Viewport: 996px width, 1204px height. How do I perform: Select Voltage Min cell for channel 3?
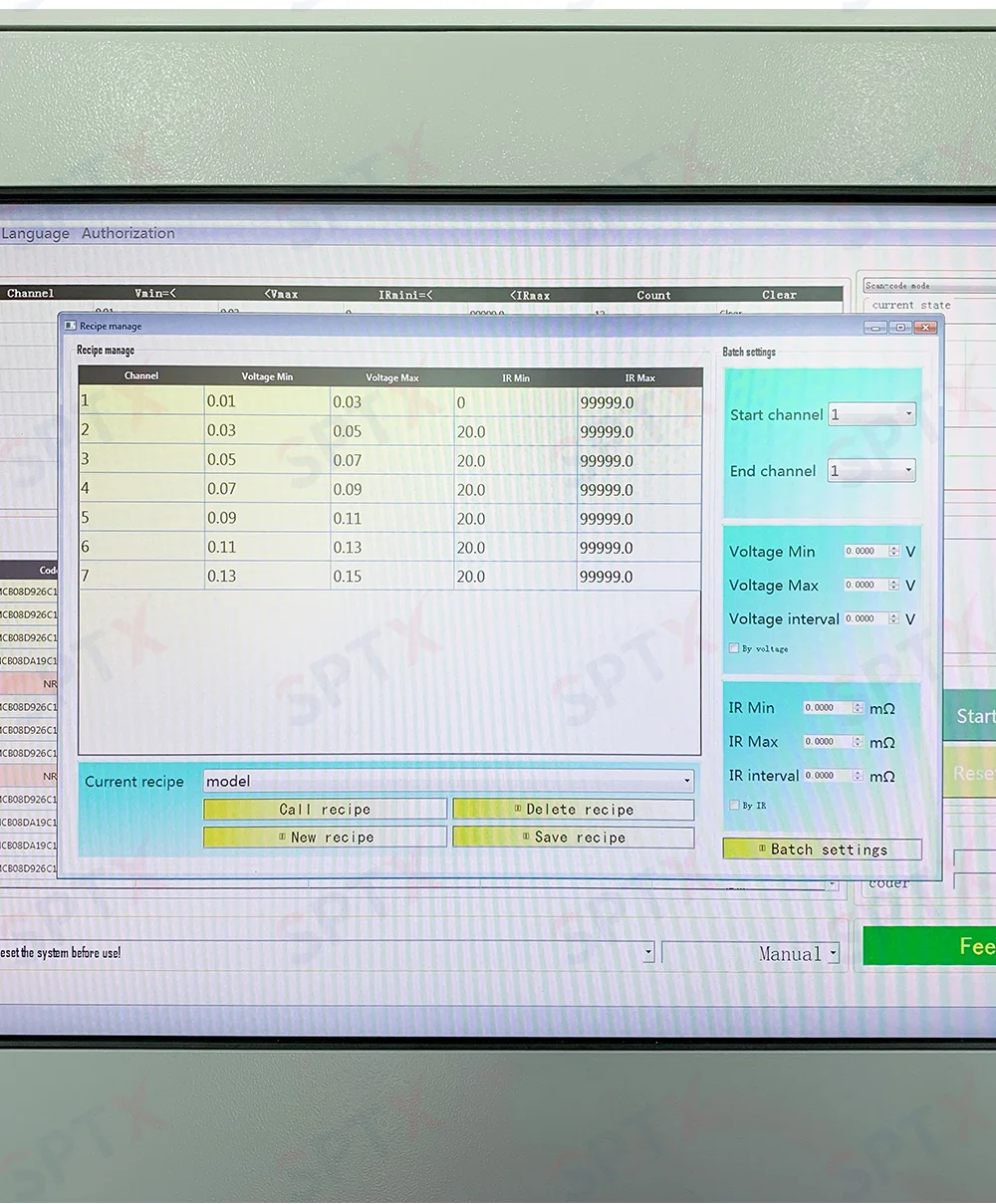(266, 460)
